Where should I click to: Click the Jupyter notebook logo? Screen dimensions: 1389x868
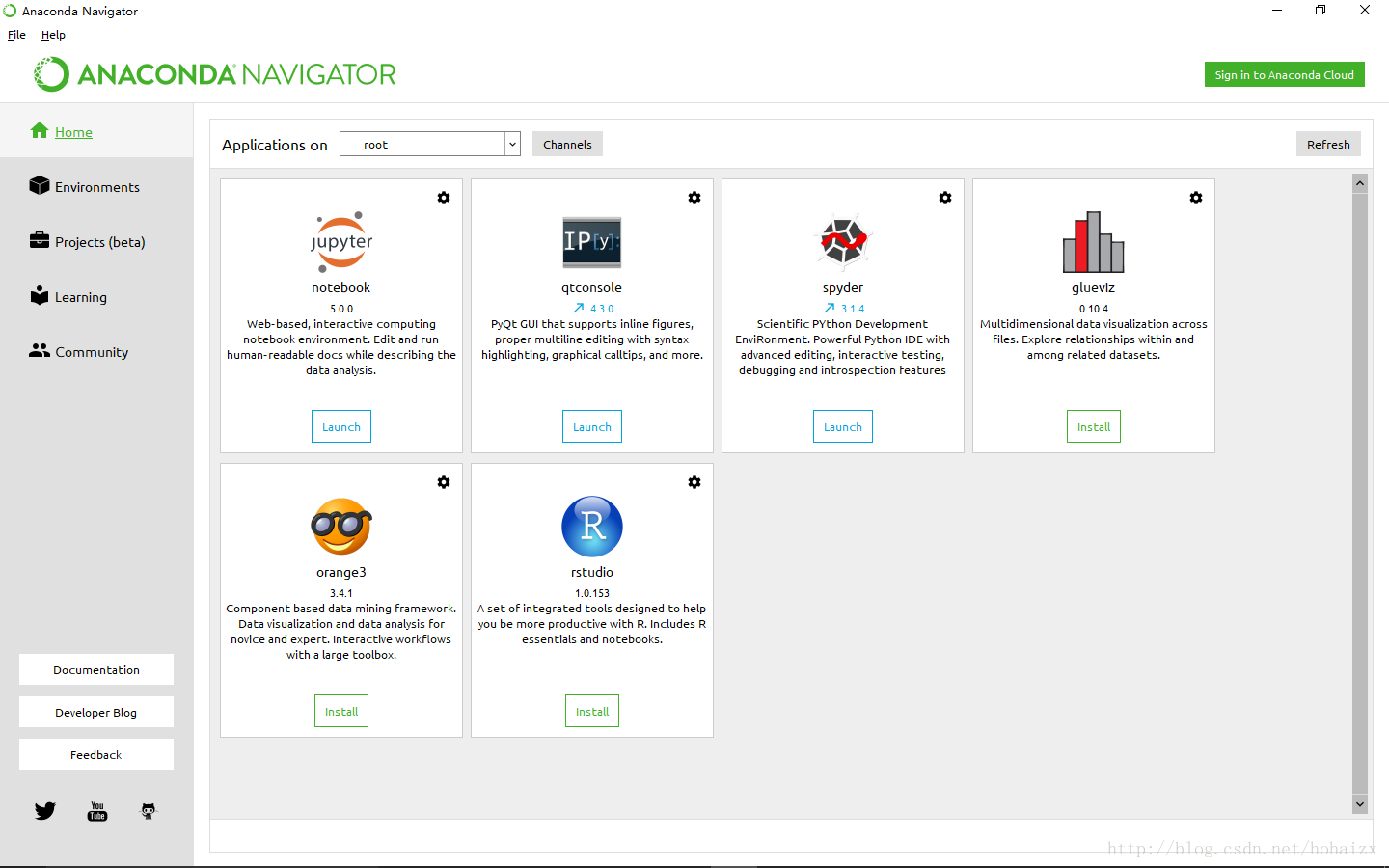pyautogui.click(x=341, y=241)
